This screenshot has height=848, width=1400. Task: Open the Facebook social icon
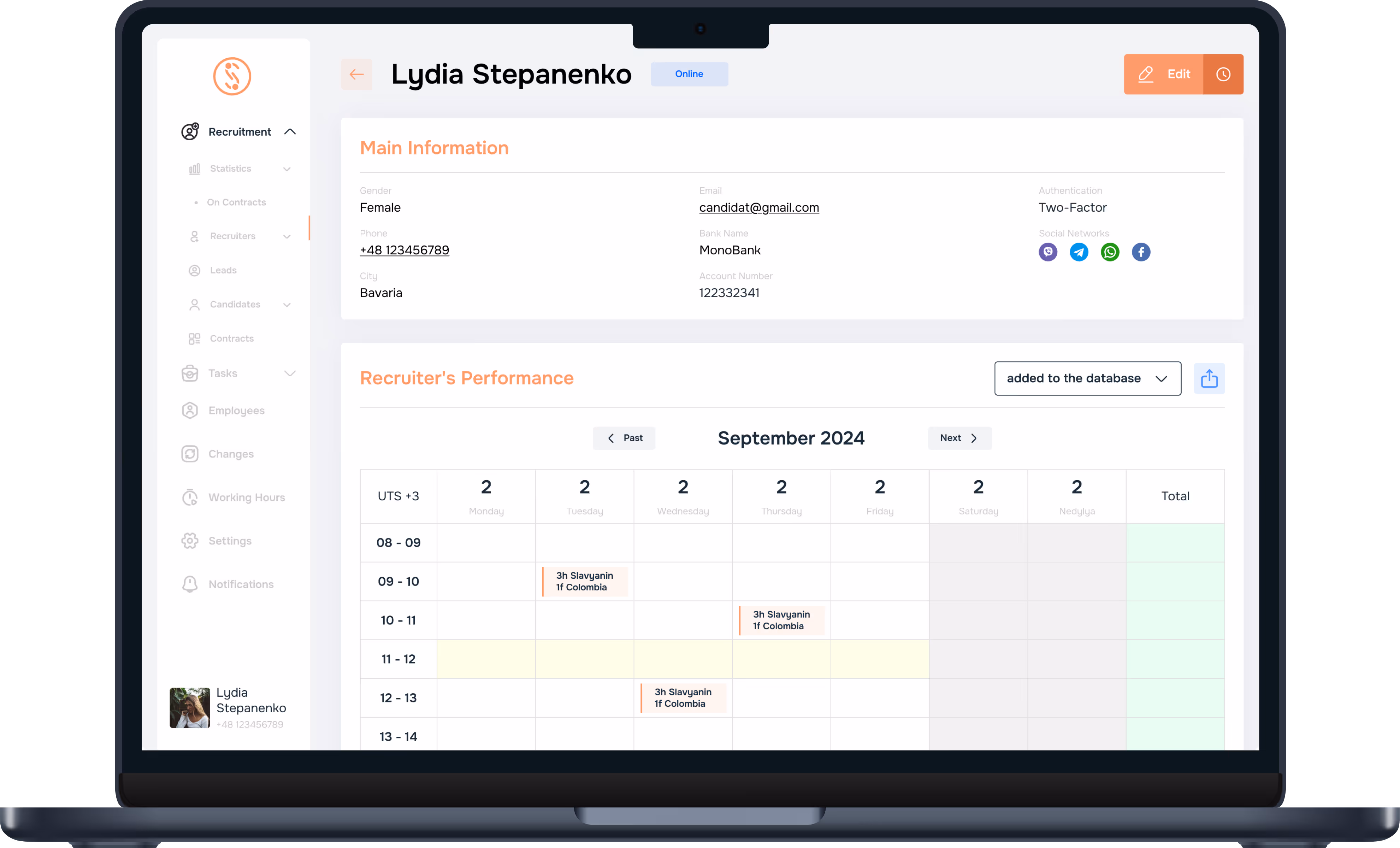point(1140,252)
